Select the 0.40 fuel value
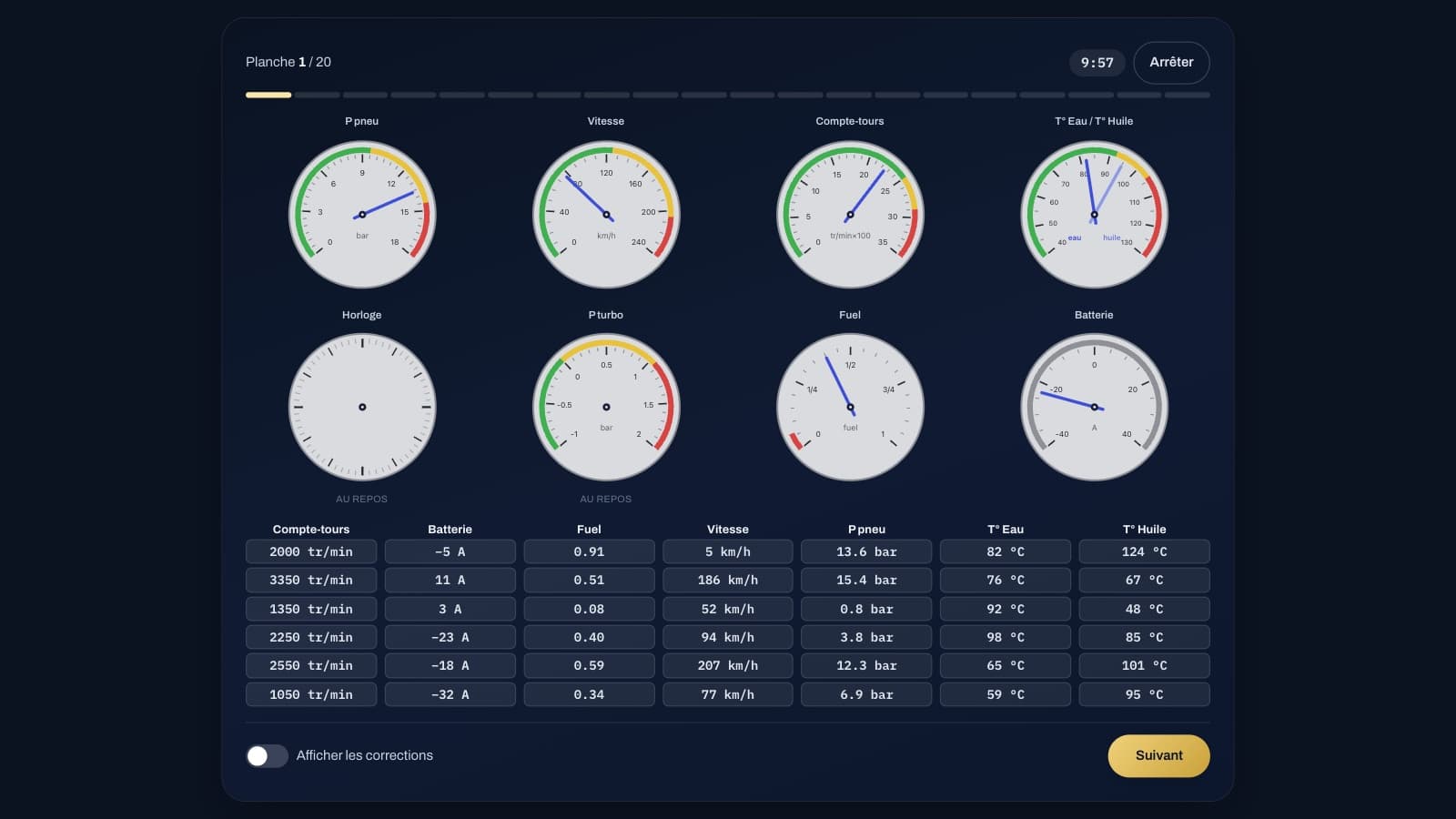This screenshot has width=1456, height=819. [589, 637]
